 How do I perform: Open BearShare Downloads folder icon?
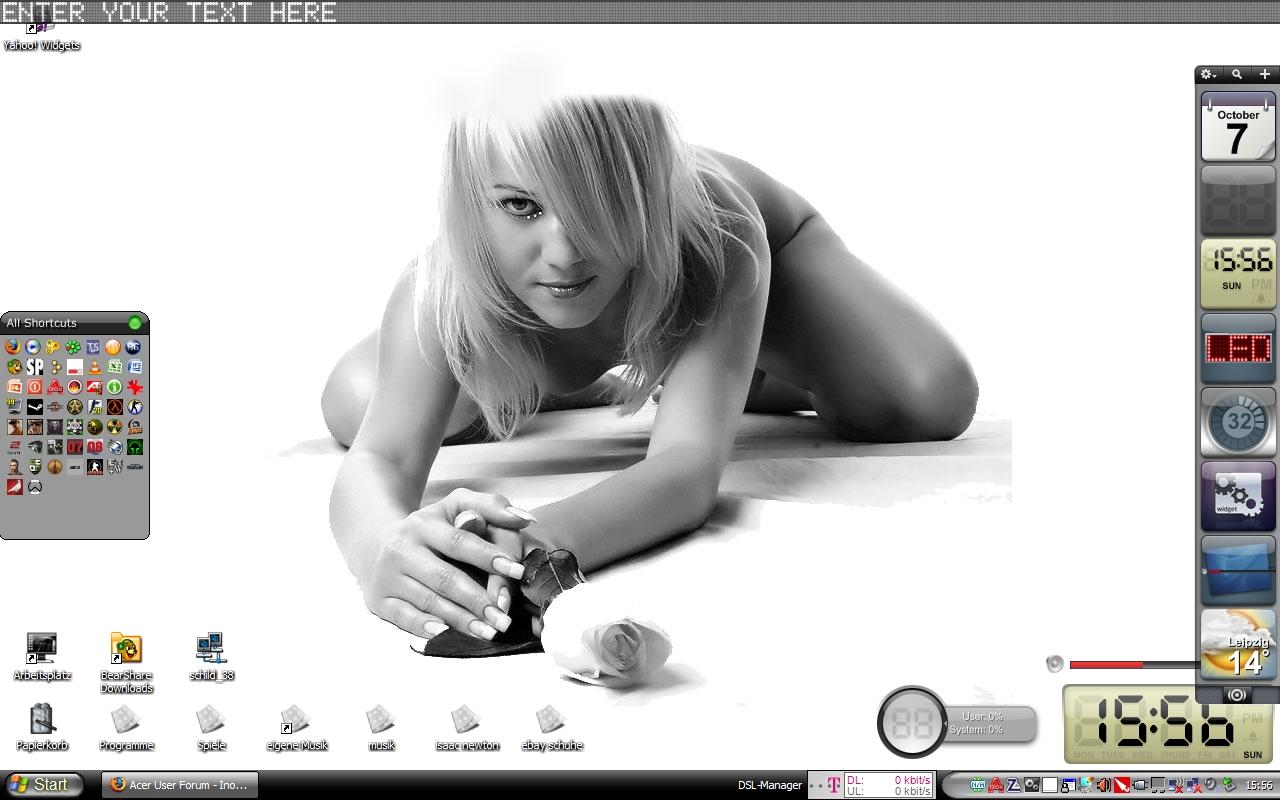126,650
